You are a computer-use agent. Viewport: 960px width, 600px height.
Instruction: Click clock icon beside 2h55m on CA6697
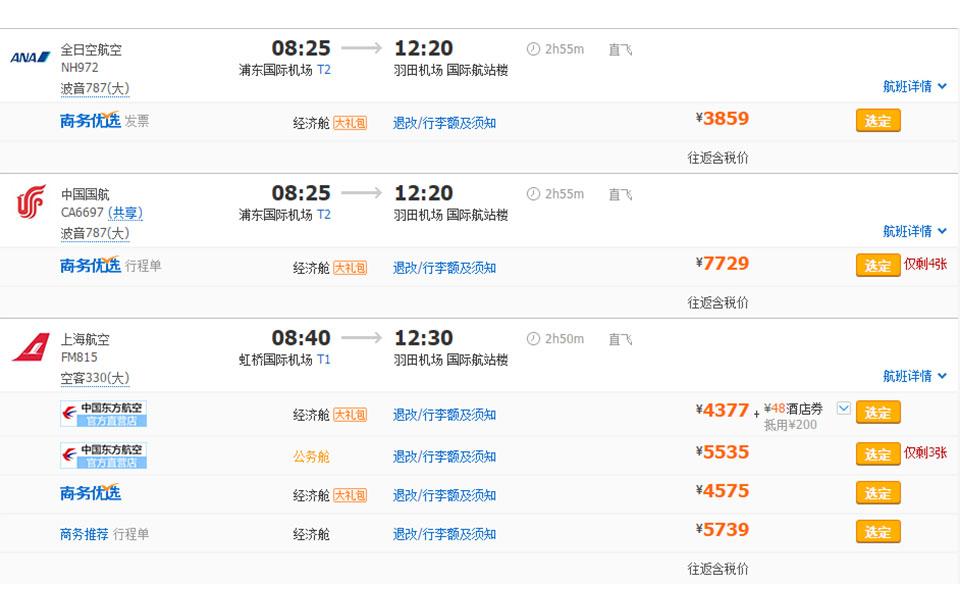(533, 194)
